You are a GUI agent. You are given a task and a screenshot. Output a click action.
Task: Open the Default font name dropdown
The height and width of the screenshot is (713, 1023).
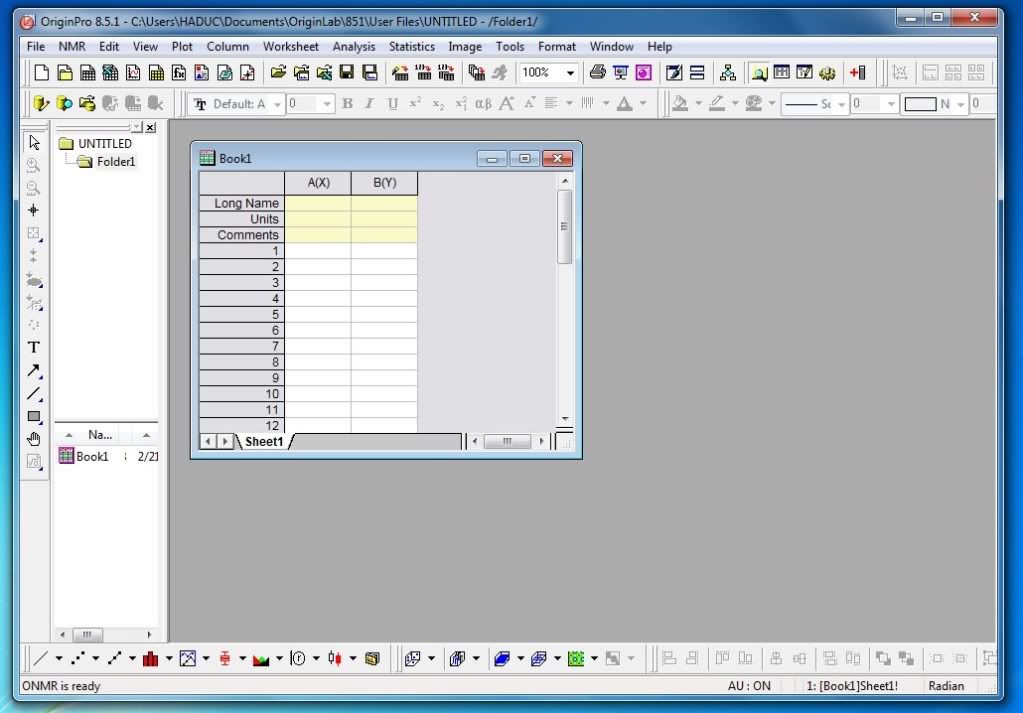coord(277,104)
